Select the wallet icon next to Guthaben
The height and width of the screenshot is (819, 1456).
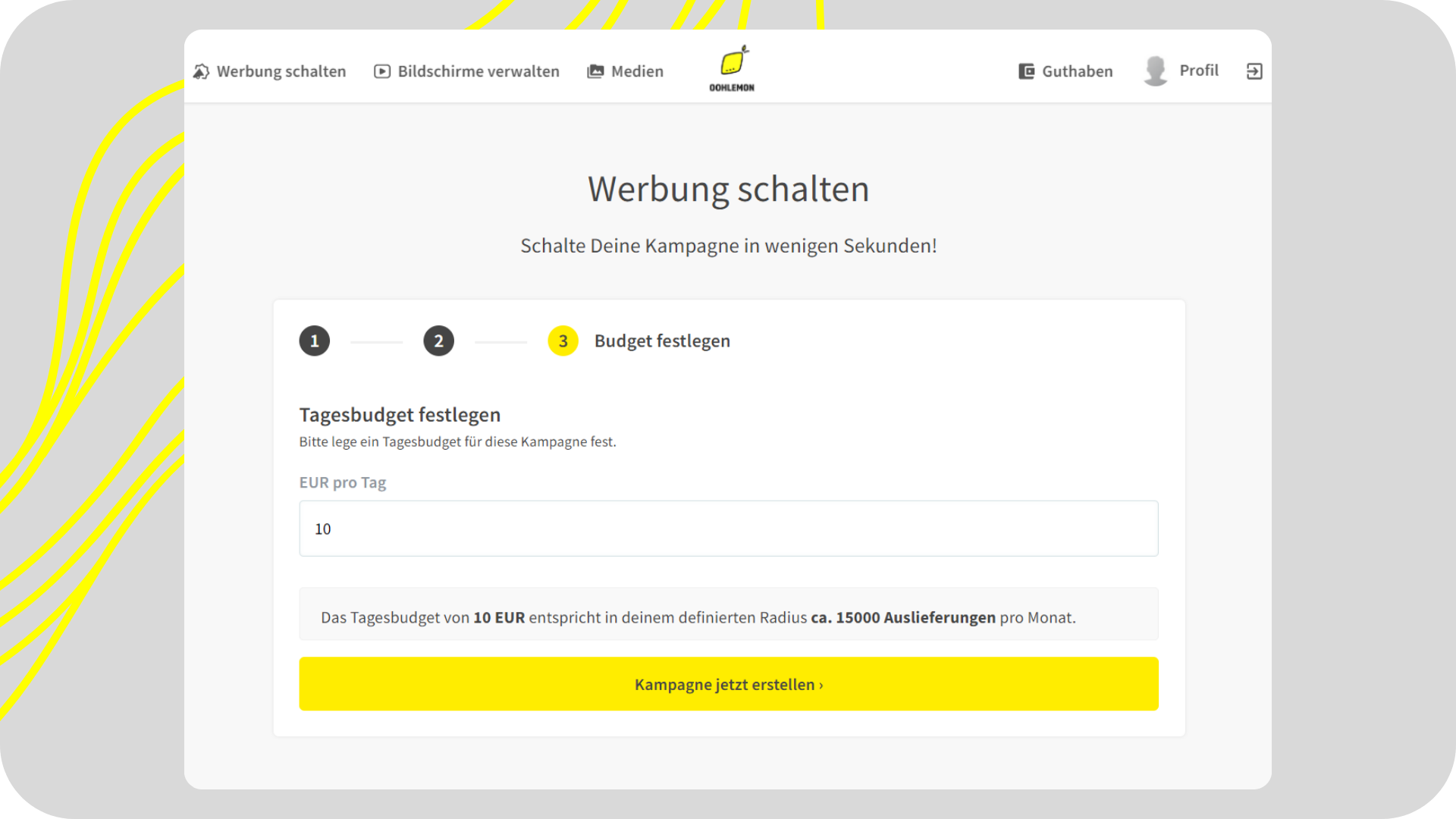tap(1025, 71)
